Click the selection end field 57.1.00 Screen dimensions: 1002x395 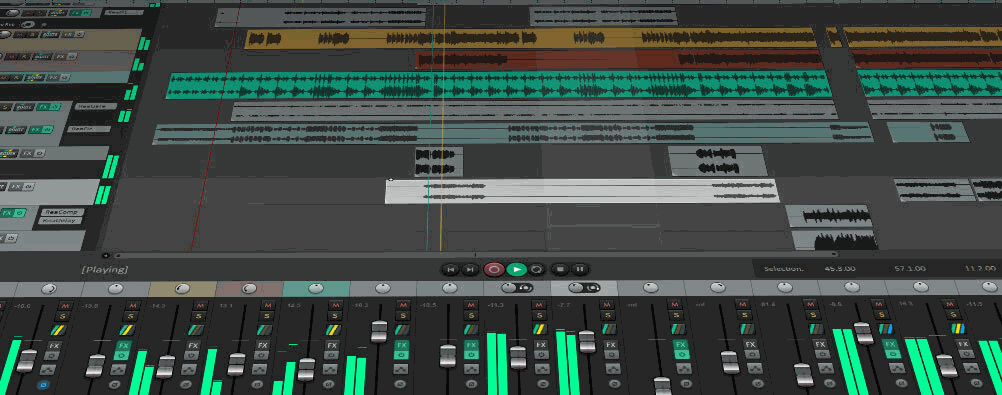[910, 269]
